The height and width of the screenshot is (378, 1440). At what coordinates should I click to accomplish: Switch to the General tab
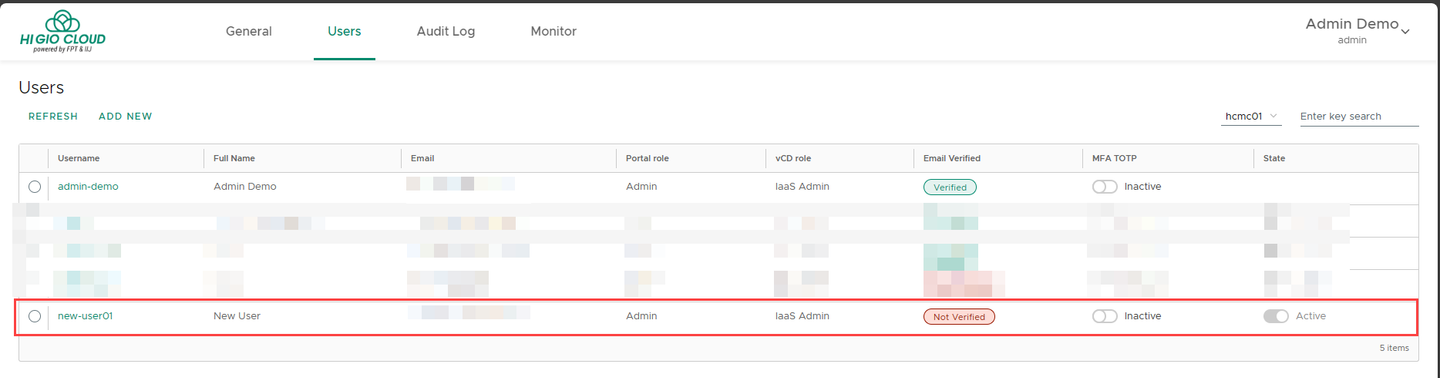coord(249,31)
